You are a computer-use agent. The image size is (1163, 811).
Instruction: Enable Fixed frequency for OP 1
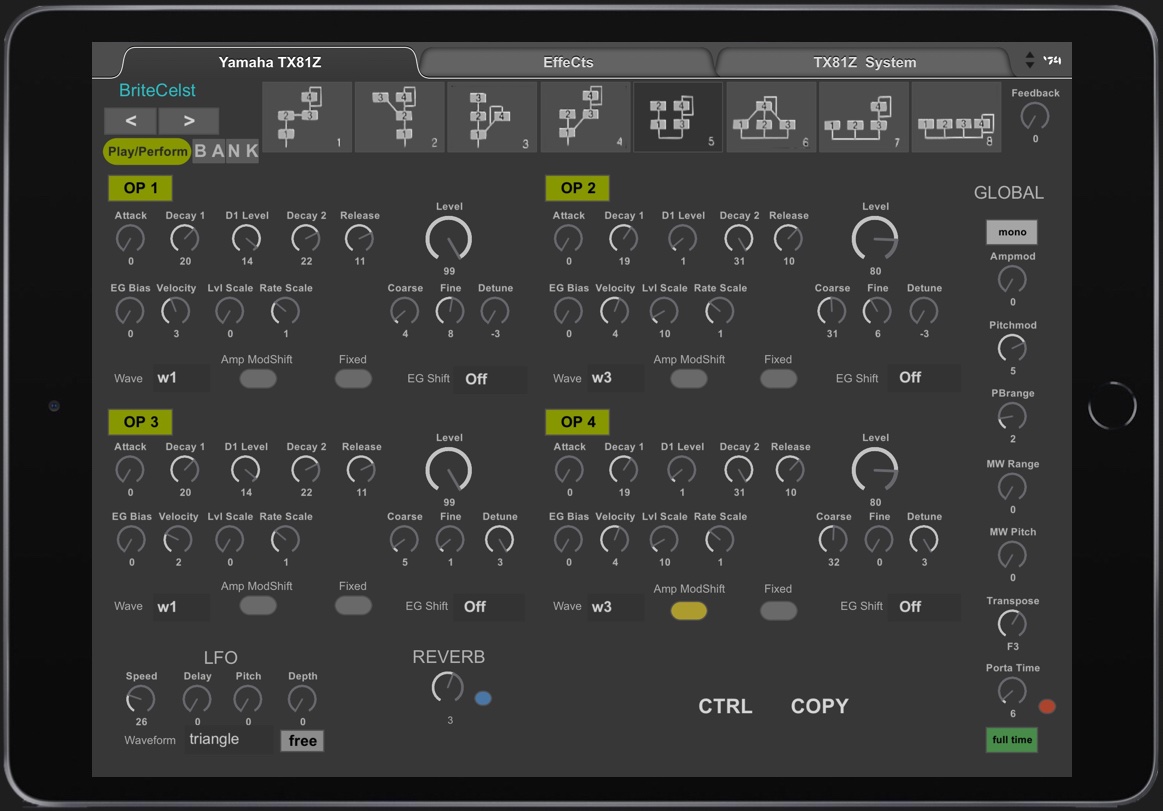353,379
